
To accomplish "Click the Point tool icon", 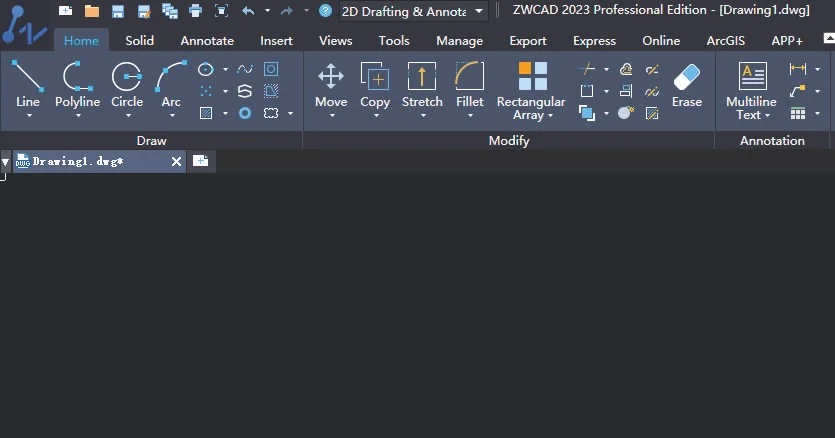I will click(206, 91).
